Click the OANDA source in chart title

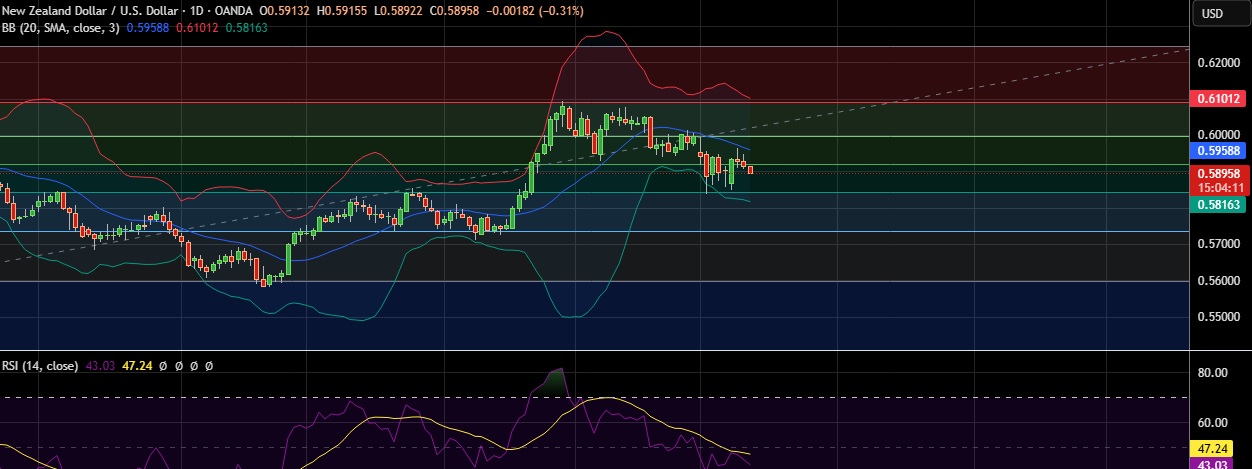236,10
